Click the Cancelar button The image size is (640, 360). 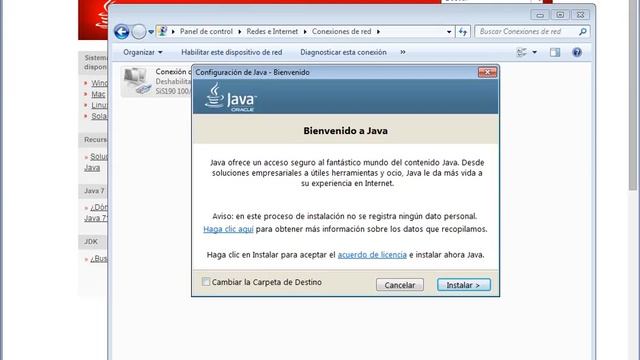tap(400, 285)
